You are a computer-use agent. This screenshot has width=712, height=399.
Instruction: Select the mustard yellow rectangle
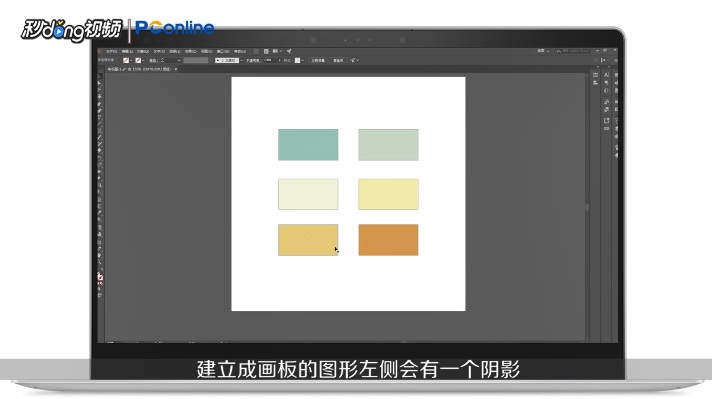point(308,240)
